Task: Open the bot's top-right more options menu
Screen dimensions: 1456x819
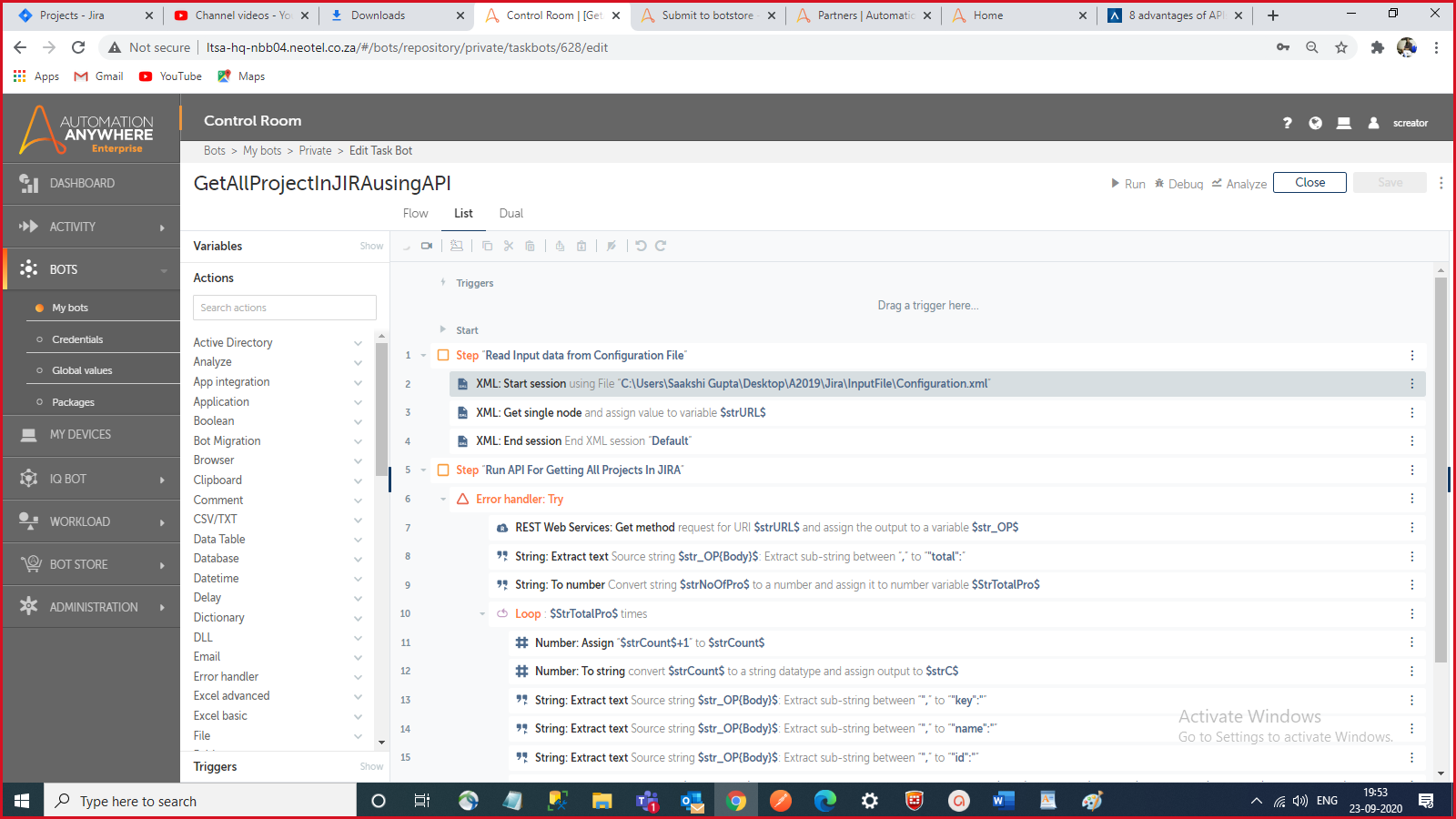Action: [x=1441, y=183]
